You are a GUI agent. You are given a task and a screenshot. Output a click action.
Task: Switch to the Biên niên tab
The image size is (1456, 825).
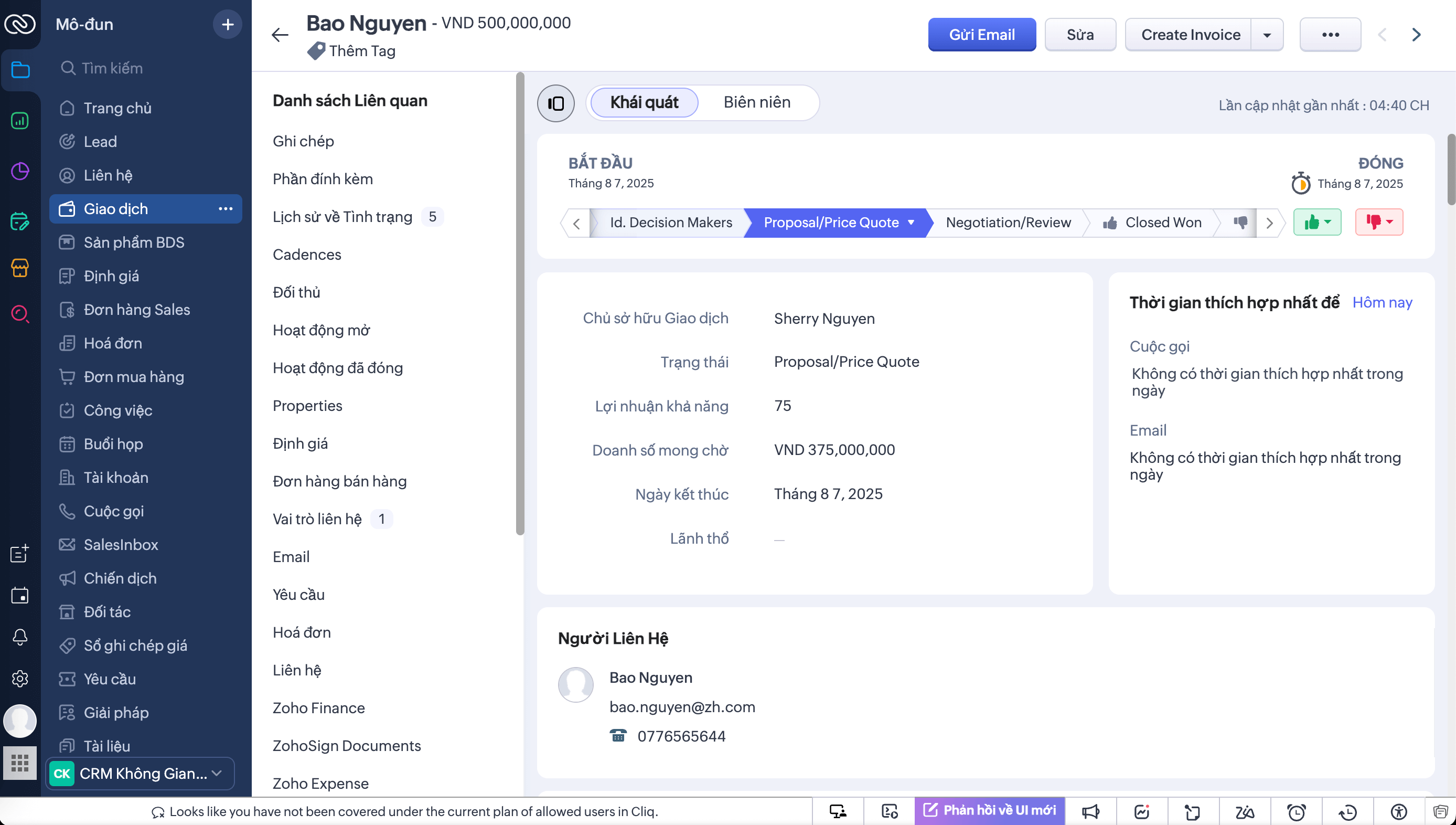757,102
